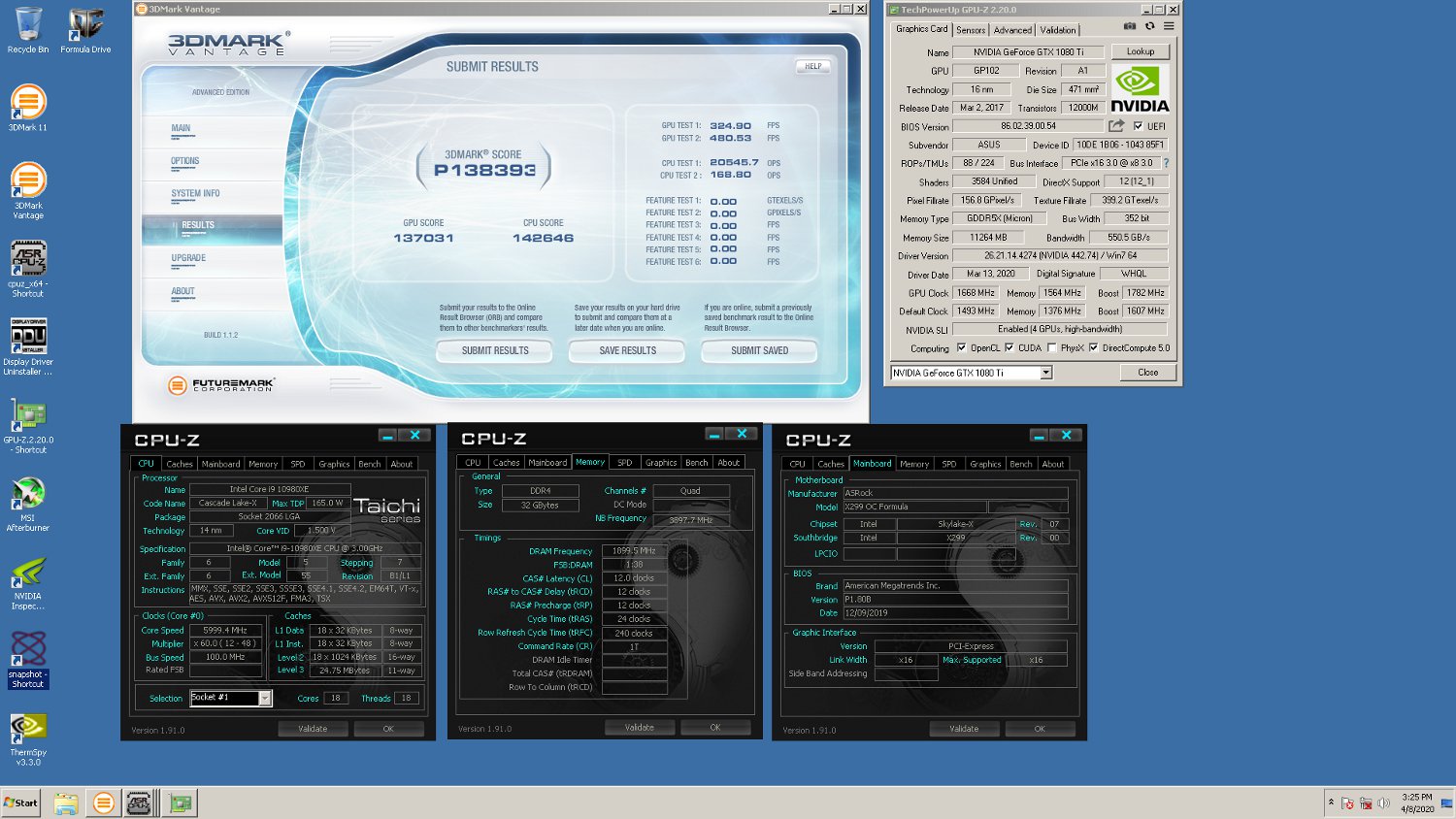Click the taskbar clock showing 3:25 PM
The height and width of the screenshot is (819, 1456).
pyautogui.click(x=1417, y=803)
